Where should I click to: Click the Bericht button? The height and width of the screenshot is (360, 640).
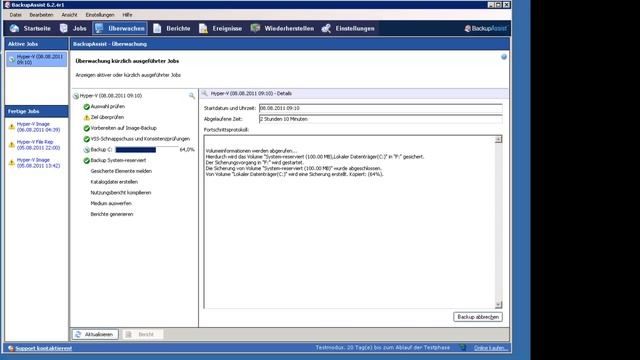click(142, 334)
